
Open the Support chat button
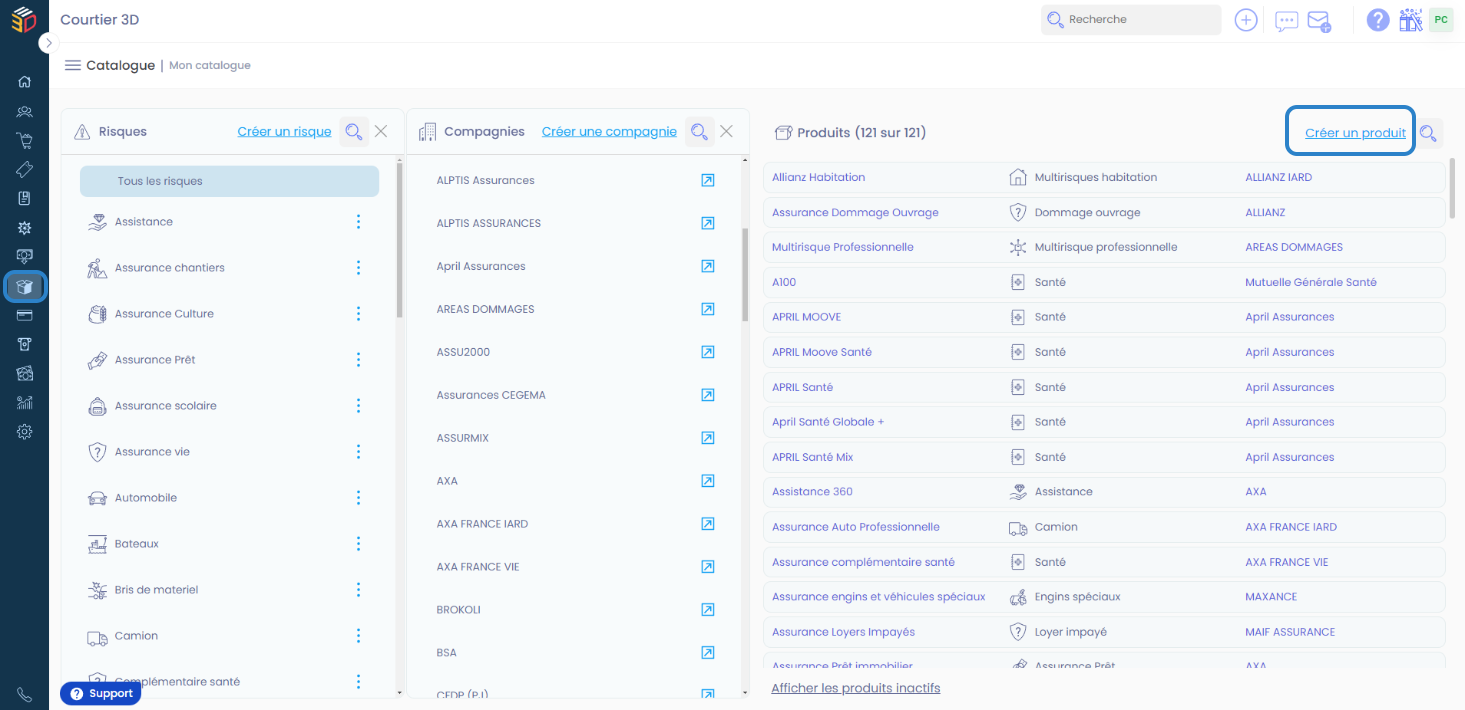[101, 694]
